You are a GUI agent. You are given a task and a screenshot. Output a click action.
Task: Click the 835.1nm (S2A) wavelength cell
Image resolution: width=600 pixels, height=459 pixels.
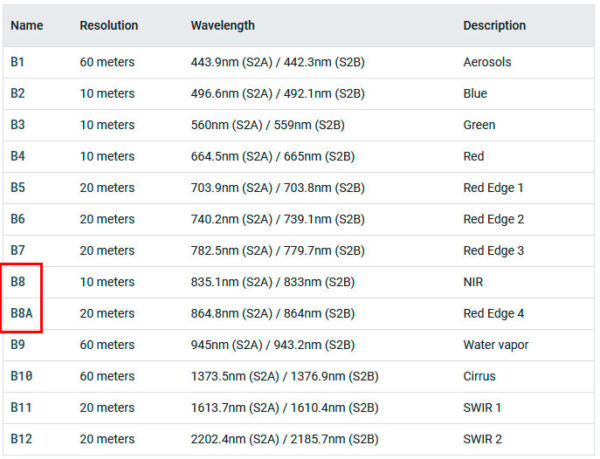coord(273,282)
